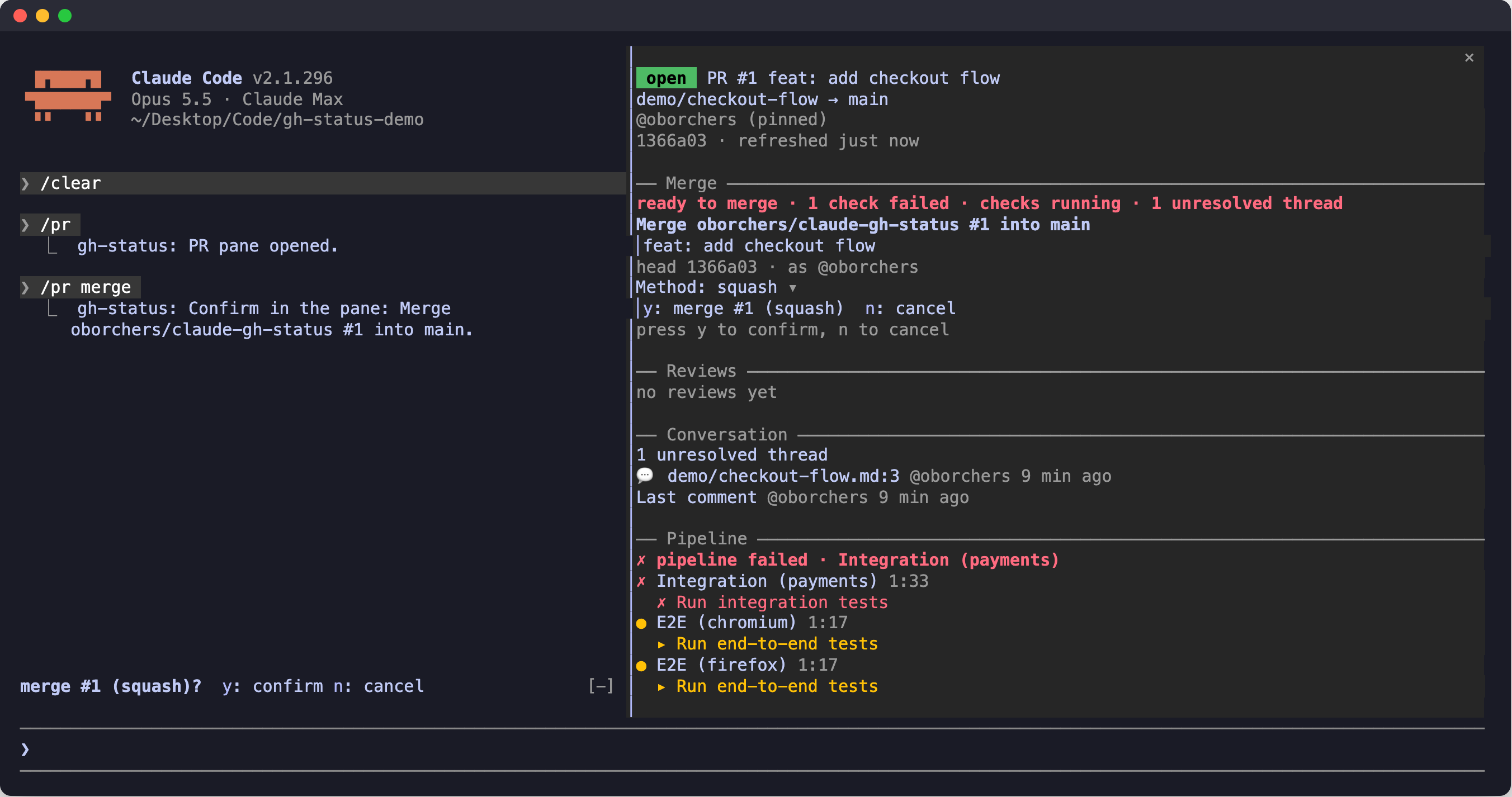Click the 'PR #1 feat: add checkout flow' title
Screen dimensions: 1512x797
tap(853, 78)
